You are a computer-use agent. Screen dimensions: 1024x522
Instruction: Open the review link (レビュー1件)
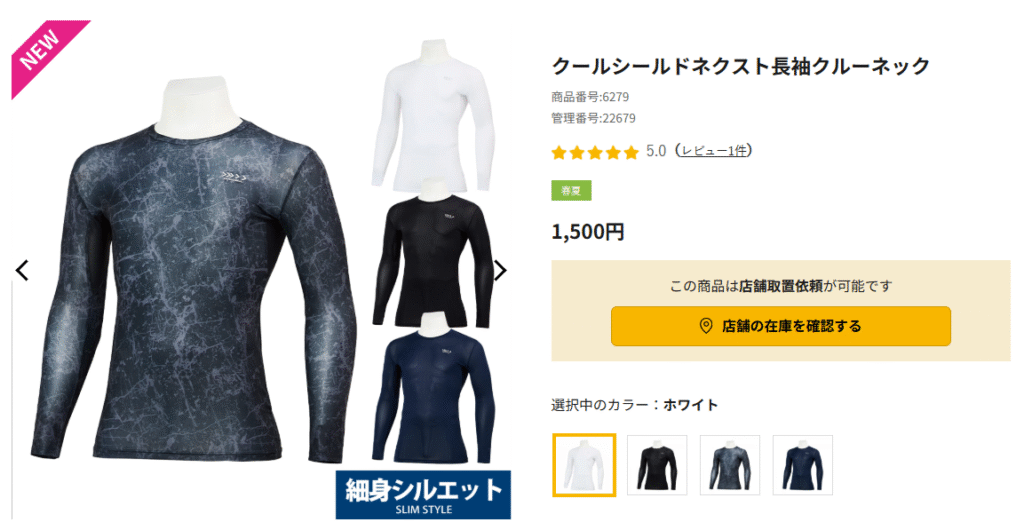click(x=713, y=151)
